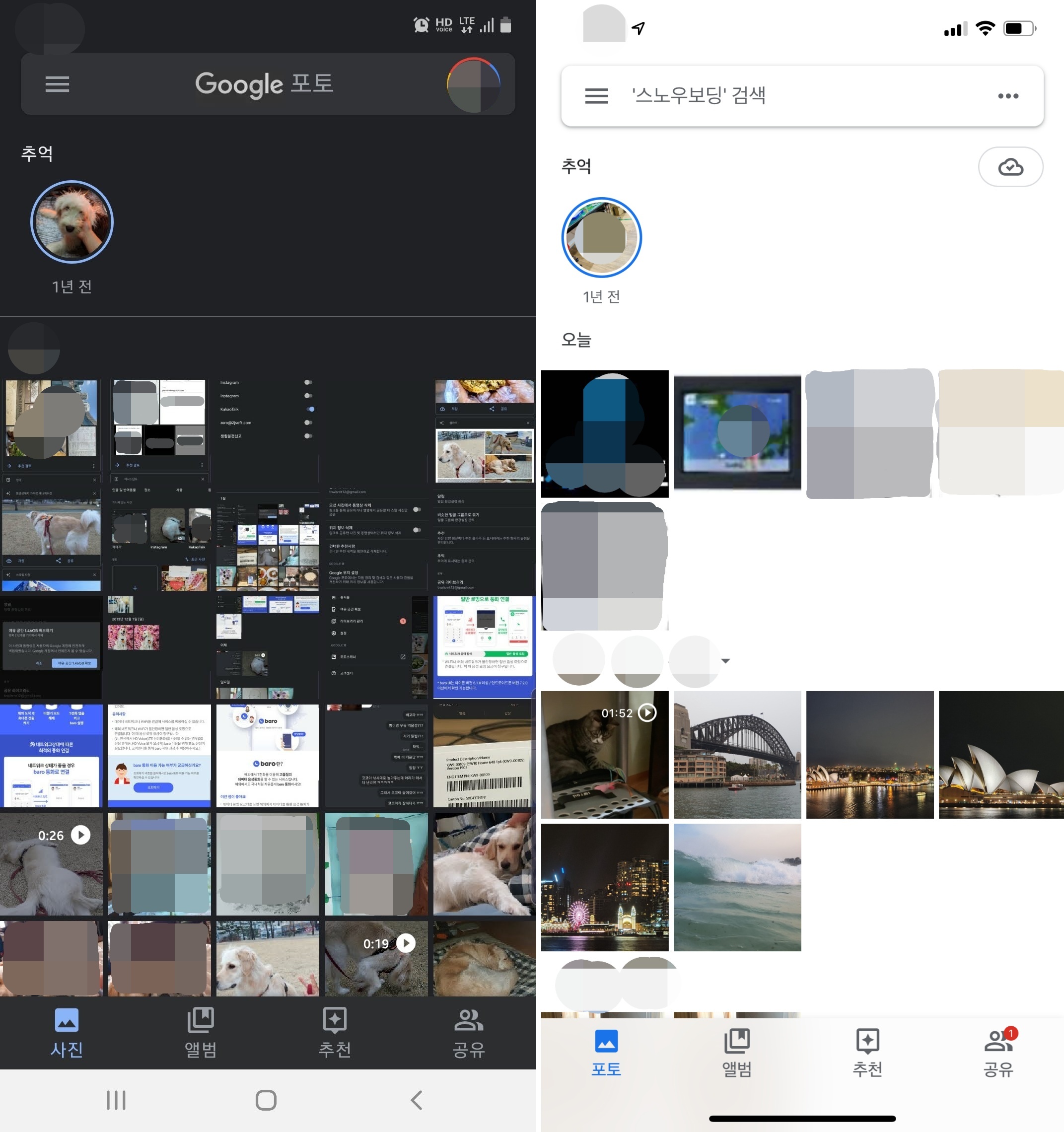Open profile avatar in Google 포토 header
Image resolution: width=1064 pixels, height=1132 pixels.
point(473,85)
